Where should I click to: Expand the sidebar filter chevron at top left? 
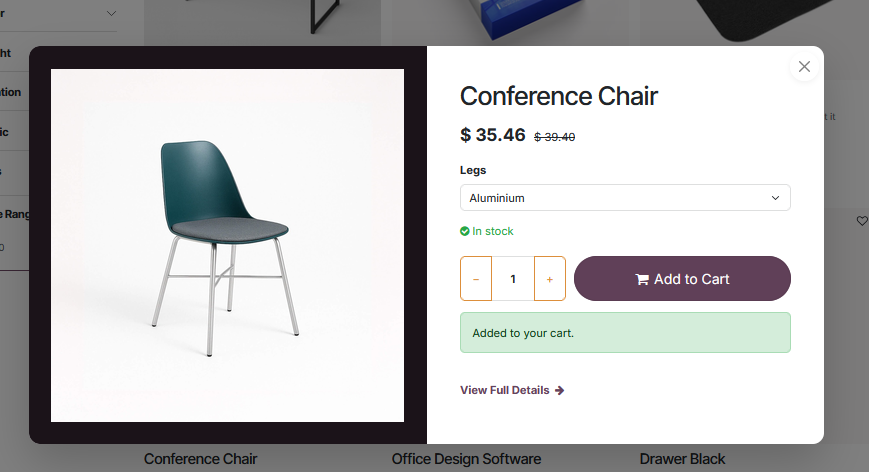coord(111,13)
